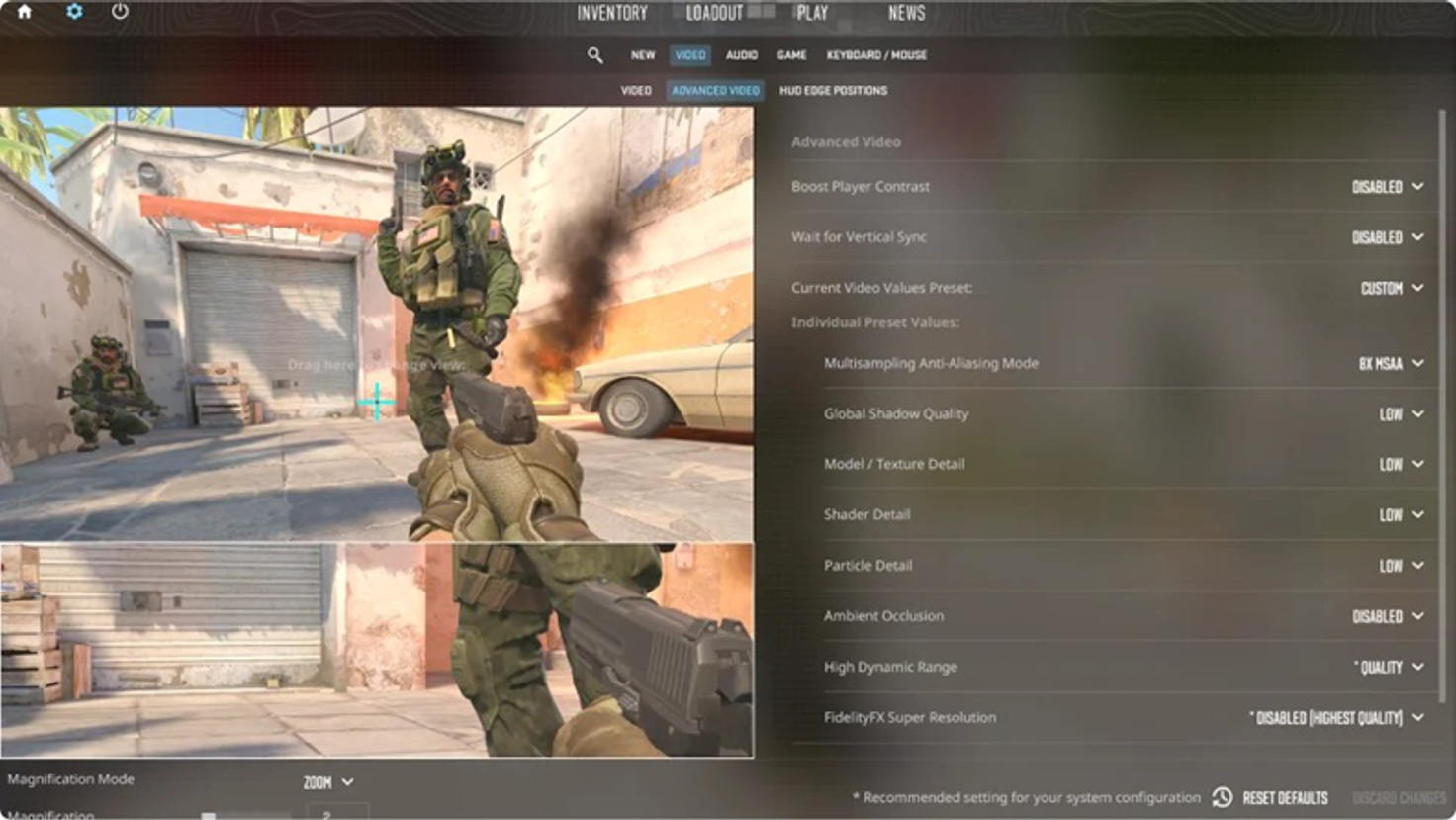Click the RESET DEFAULTS button

[1285, 797]
